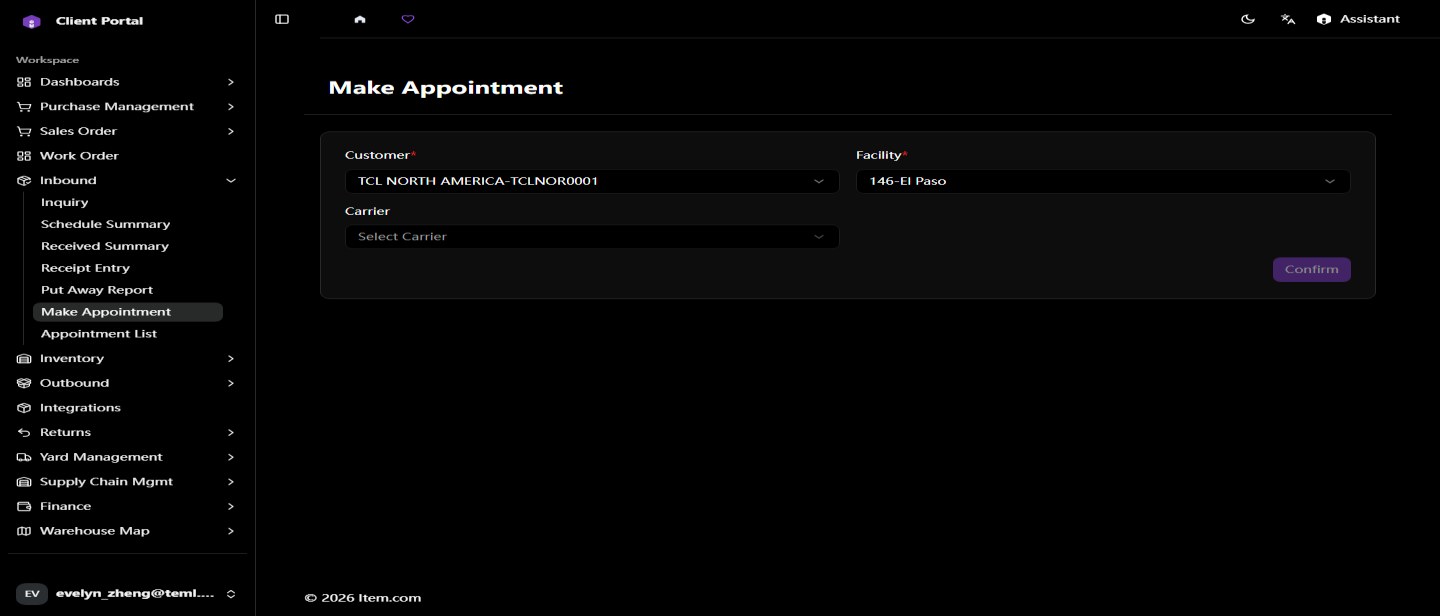Click the Dashboards grid icon

(x=24, y=82)
